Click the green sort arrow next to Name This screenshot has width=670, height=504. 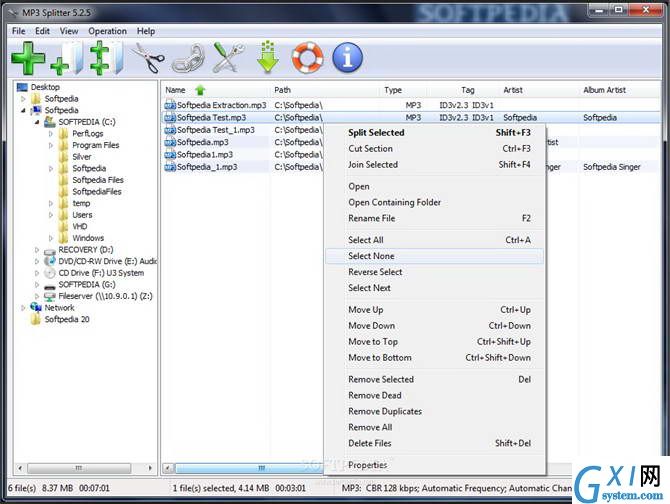[x=200, y=90]
